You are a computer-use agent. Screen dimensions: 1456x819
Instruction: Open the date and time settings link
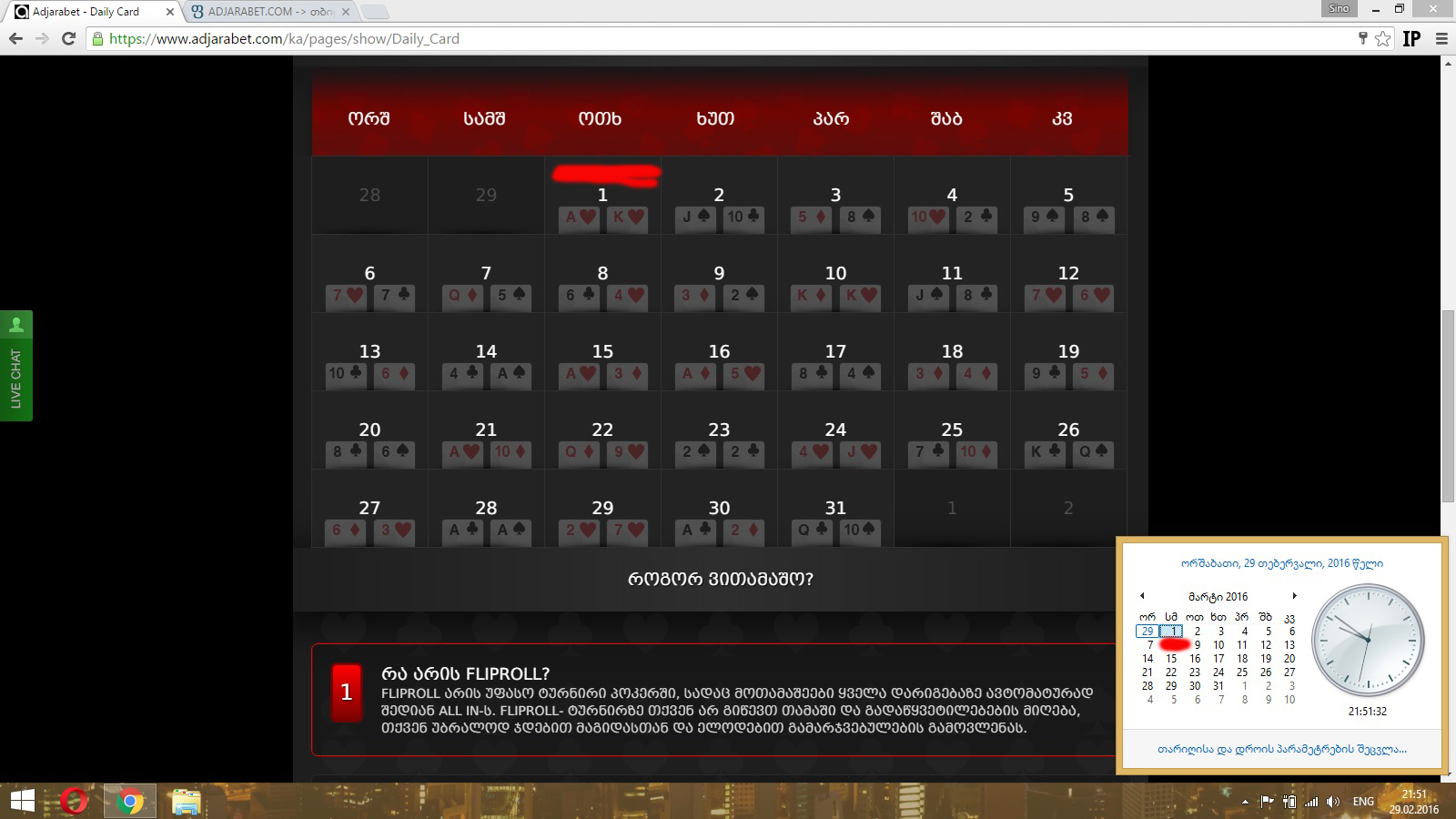coord(1282,749)
